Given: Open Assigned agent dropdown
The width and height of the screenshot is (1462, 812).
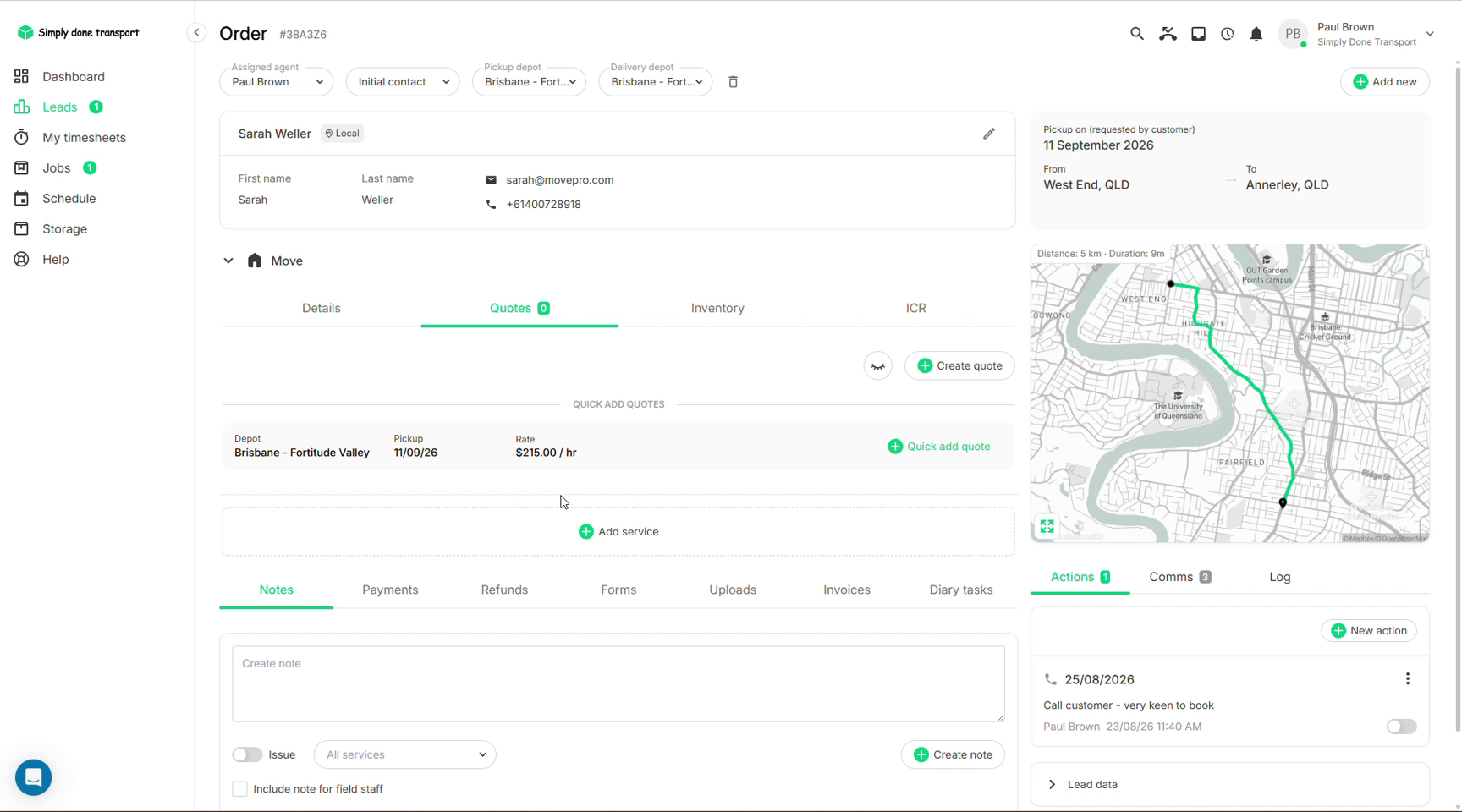Looking at the screenshot, I should pos(276,82).
